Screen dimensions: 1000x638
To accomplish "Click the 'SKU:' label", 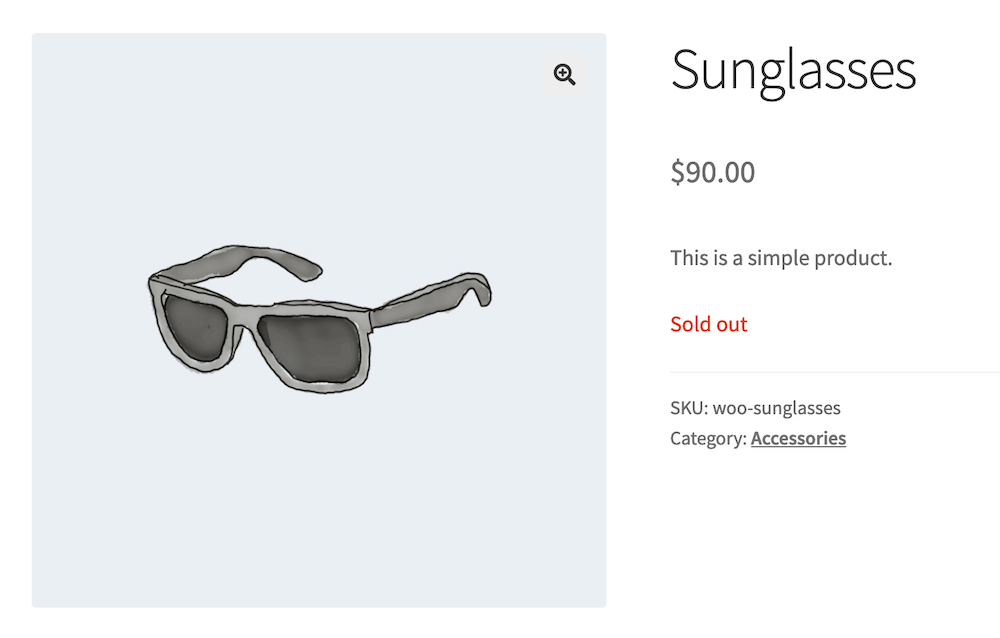I will click(x=689, y=408).
